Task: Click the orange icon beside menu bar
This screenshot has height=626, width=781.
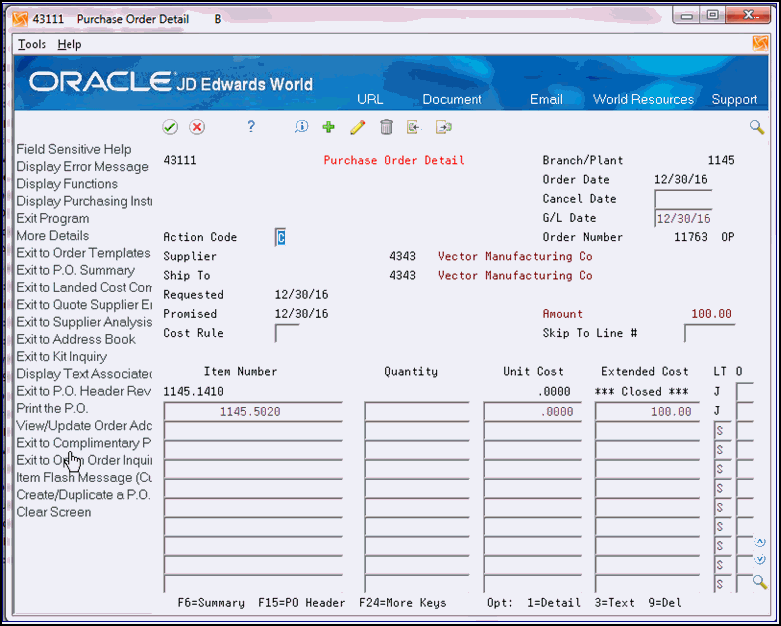Action: (760, 44)
